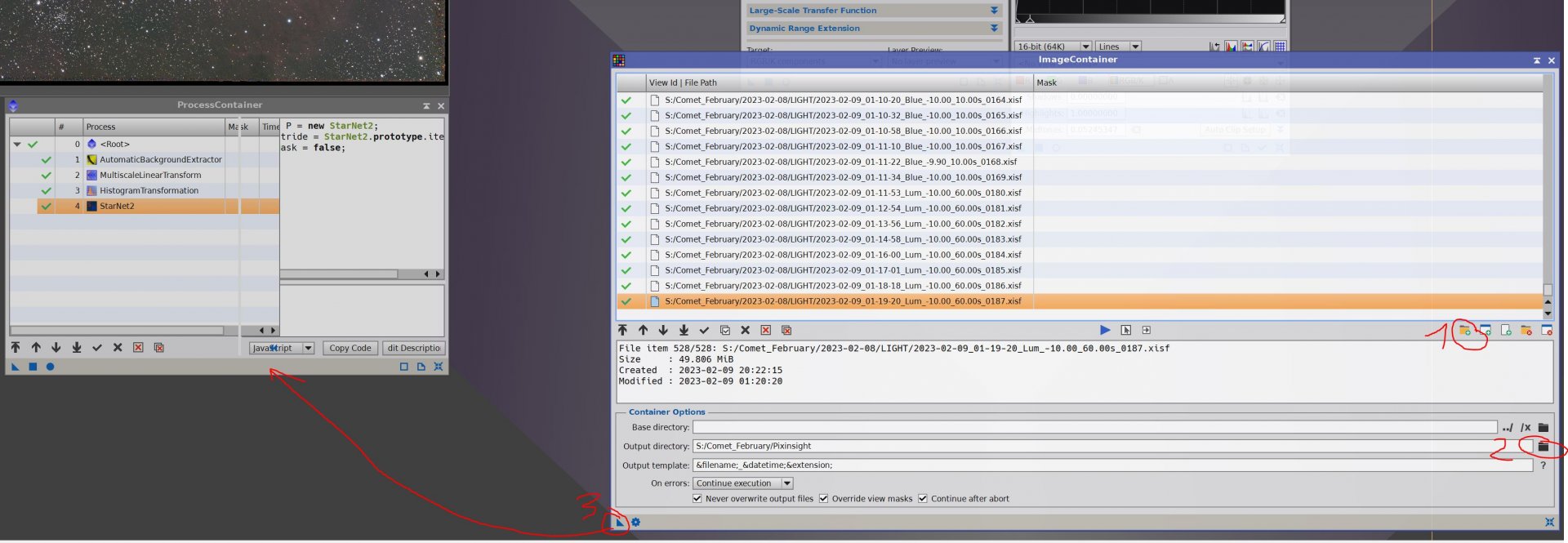Click the plain X icon in ProcessContainer toolbar
The image size is (1568, 543).
click(x=118, y=347)
